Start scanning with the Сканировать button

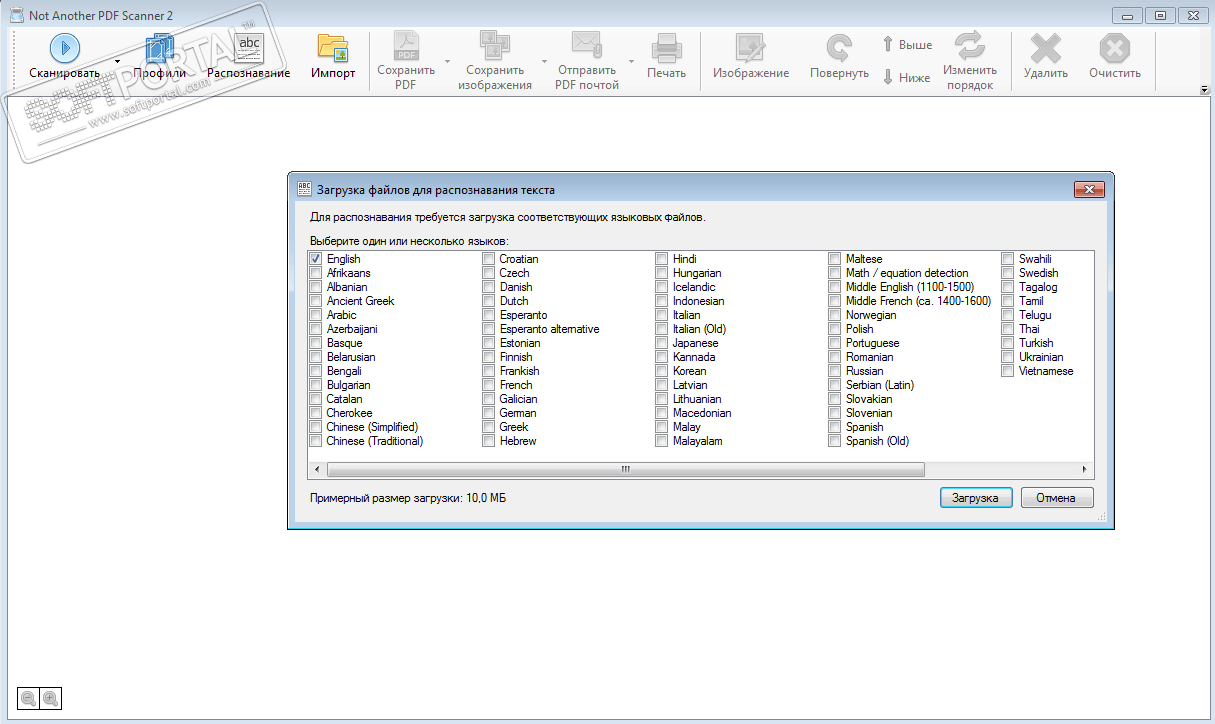[x=65, y=56]
